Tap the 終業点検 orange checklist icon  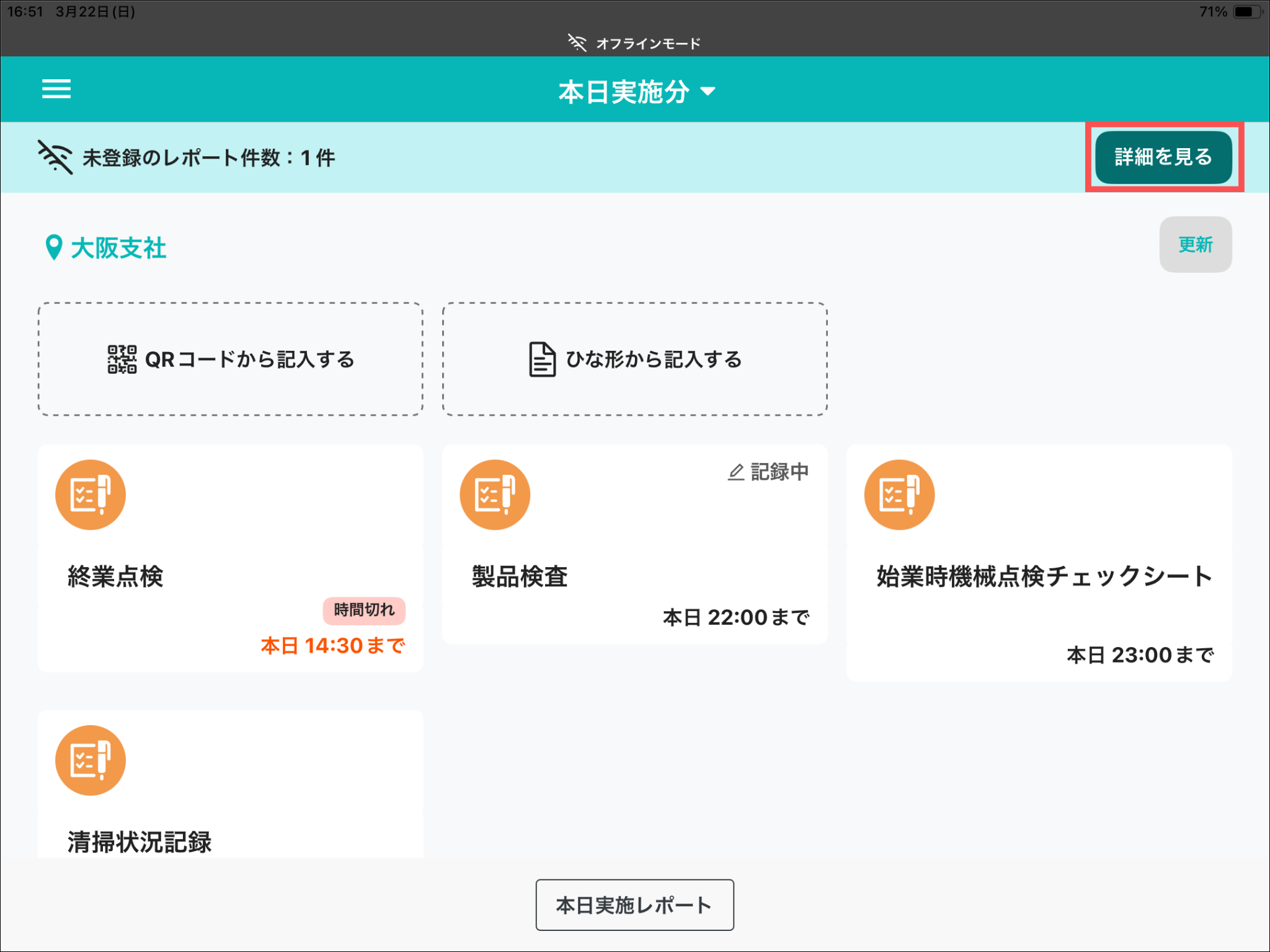(x=91, y=495)
